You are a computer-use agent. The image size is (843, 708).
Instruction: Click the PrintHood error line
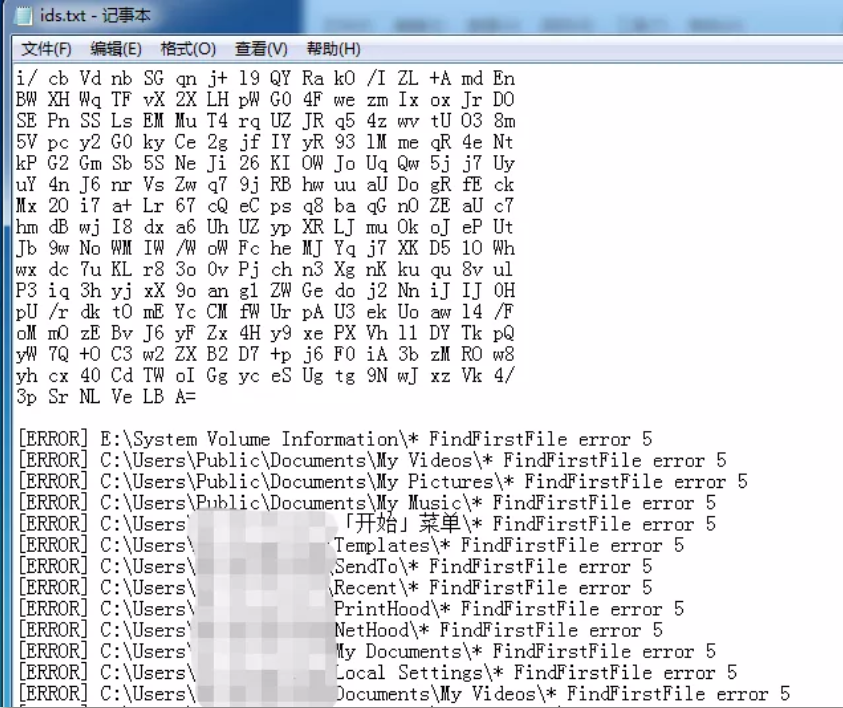tap(351, 609)
